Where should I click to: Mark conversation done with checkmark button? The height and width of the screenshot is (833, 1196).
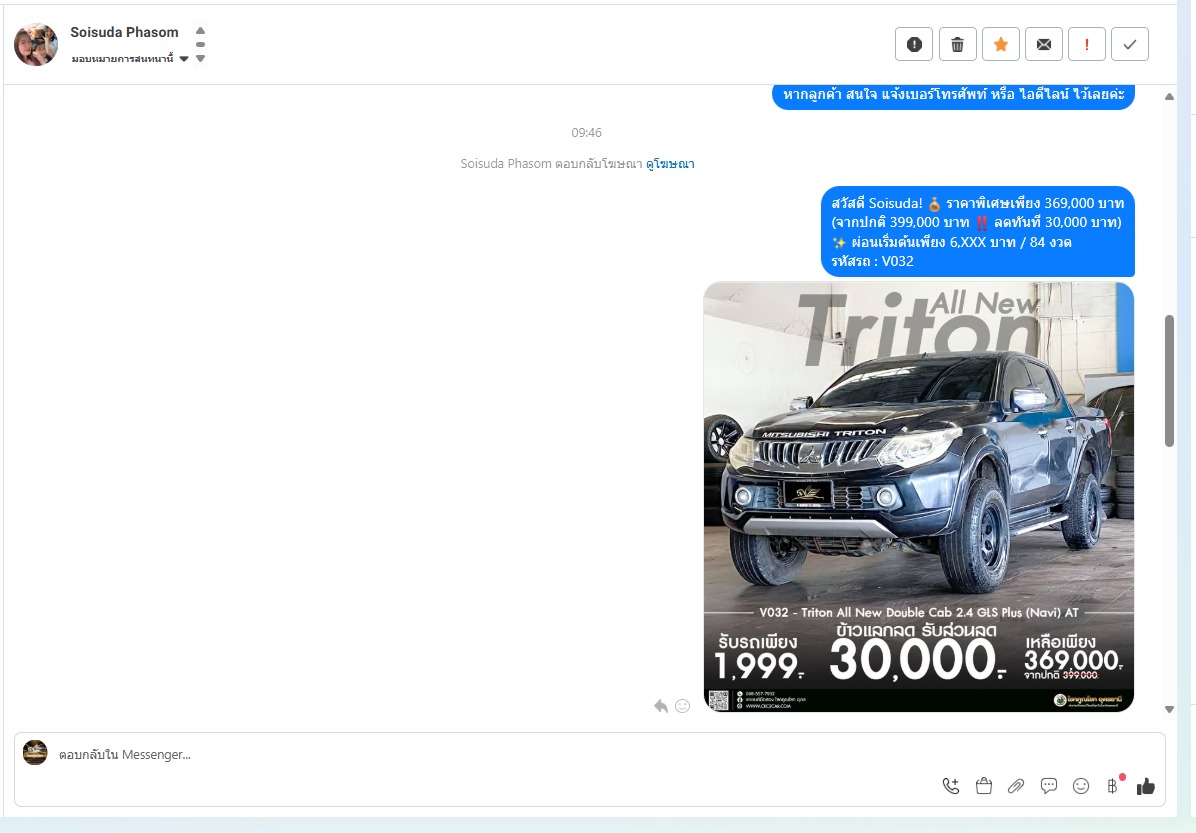click(1130, 44)
